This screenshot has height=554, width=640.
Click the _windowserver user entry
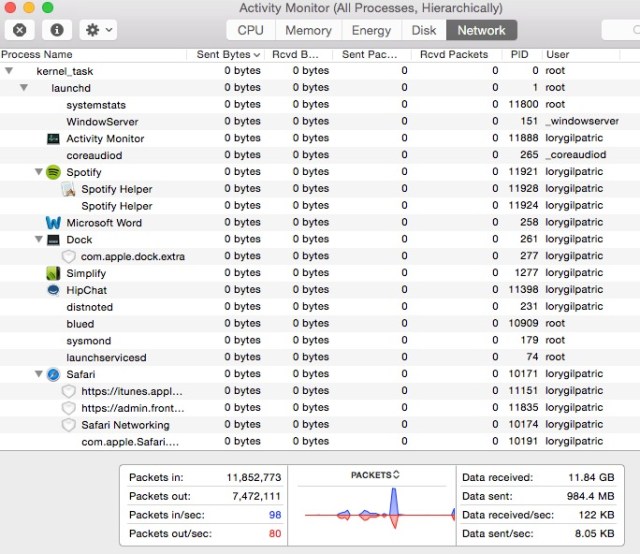pos(582,121)
